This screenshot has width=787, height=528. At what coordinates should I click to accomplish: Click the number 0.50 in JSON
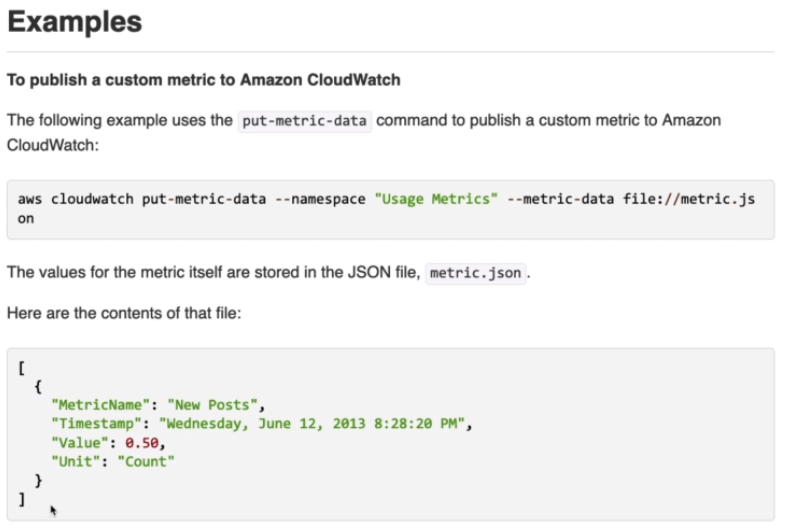tap(142, 443)
